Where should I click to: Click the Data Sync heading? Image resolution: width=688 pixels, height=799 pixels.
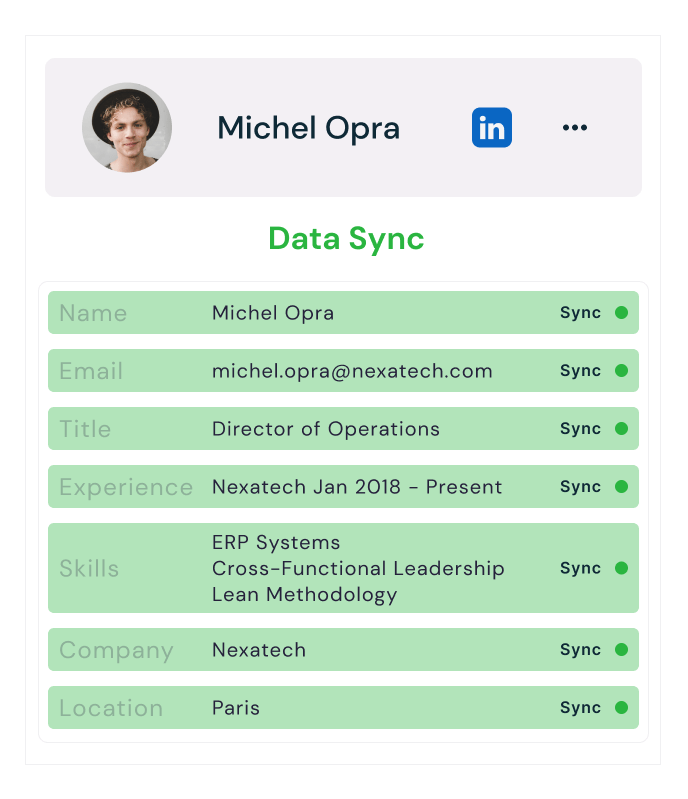click(346, 239)
